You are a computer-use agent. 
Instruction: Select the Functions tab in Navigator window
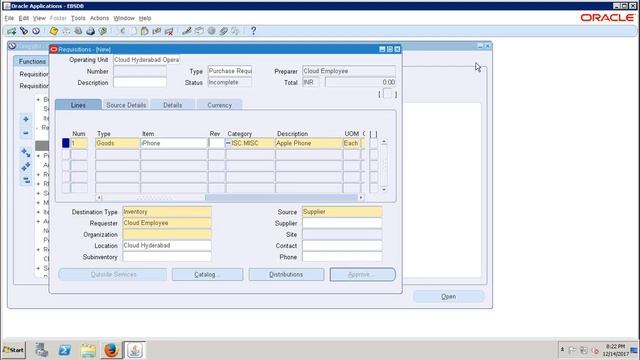[x=32, y=61]
